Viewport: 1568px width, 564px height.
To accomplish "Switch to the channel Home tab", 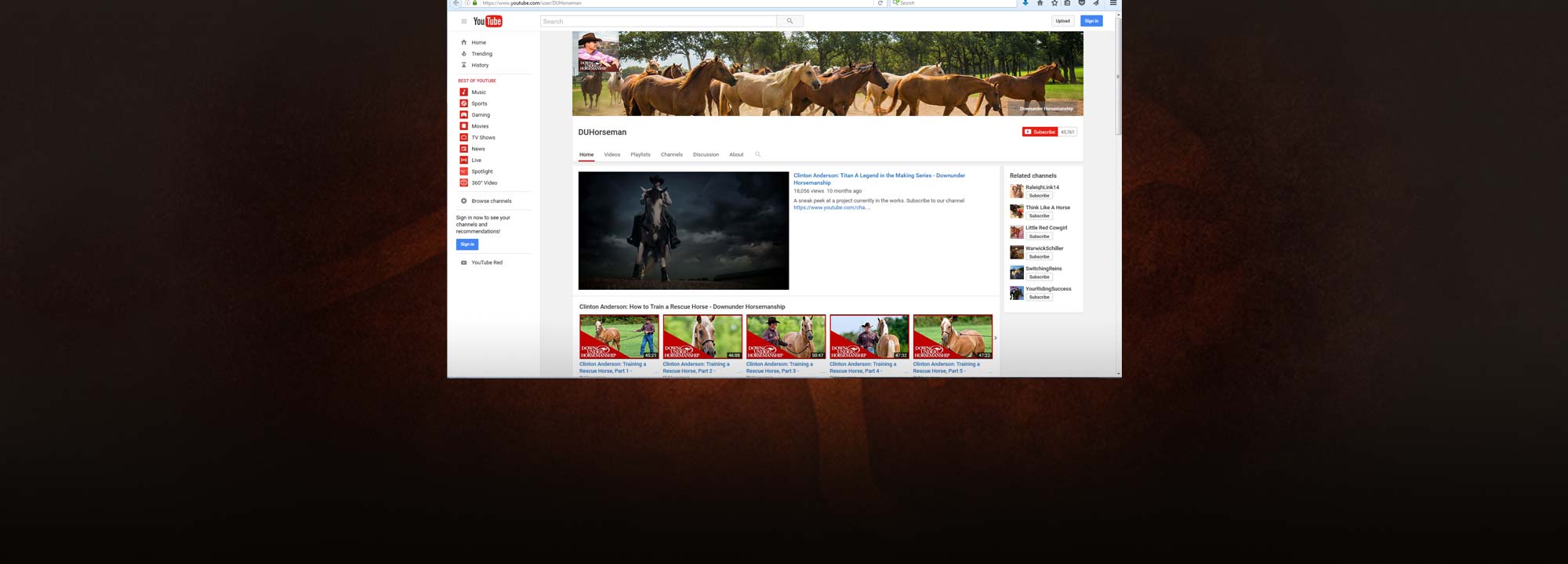I will (x=586, y=154).
